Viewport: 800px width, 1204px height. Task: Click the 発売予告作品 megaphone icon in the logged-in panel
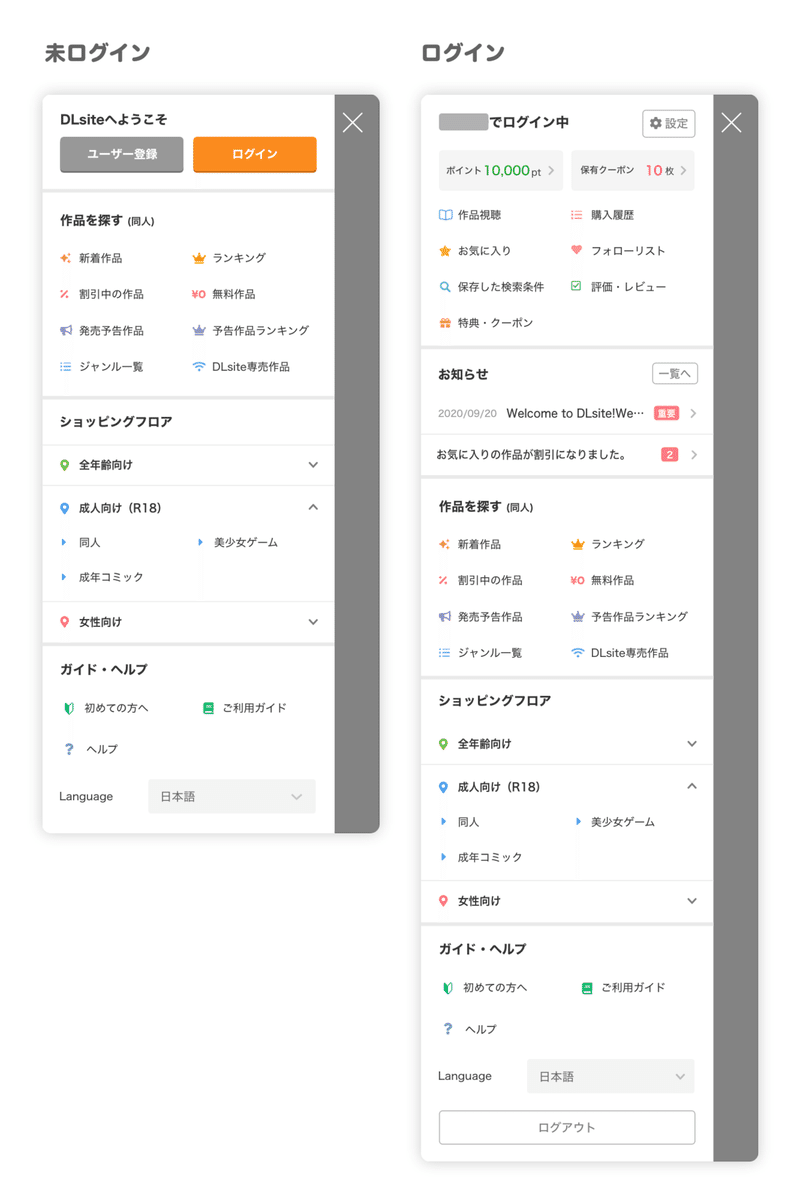tap(444, 617)
